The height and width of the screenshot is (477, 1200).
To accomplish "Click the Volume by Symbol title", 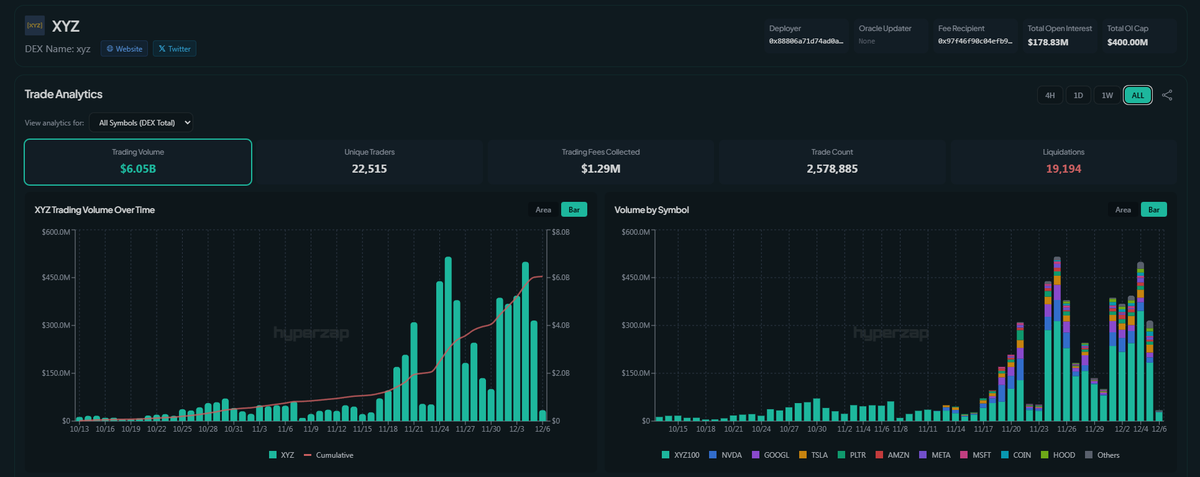I will (x=651, y=210).
